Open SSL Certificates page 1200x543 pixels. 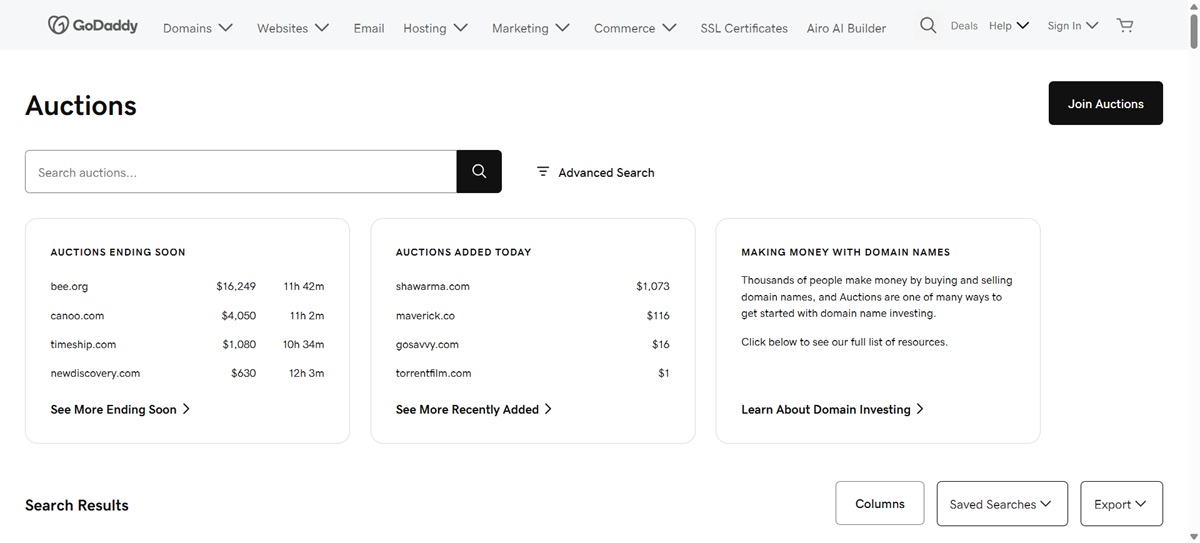pos(744,28)
